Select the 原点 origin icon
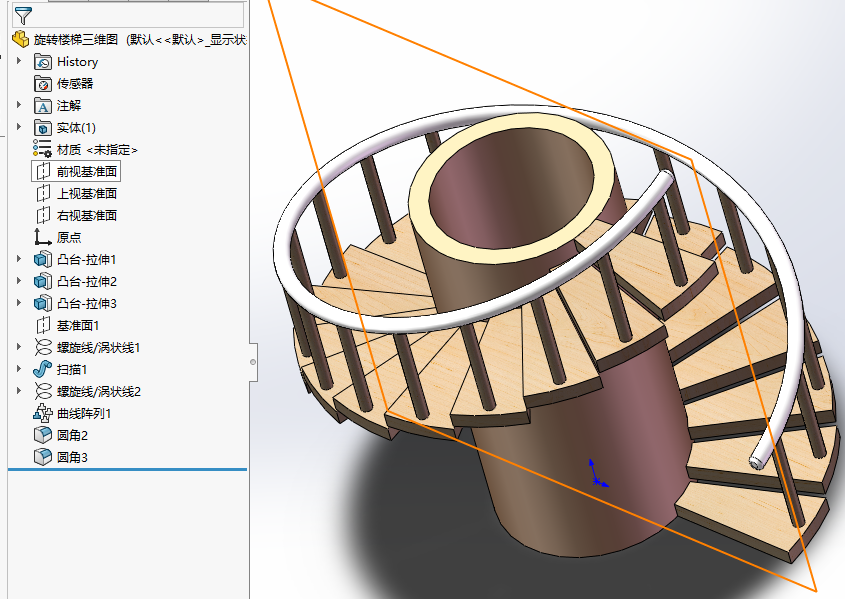Viewport: 845px width, 599px height. (x=43, y=237)
